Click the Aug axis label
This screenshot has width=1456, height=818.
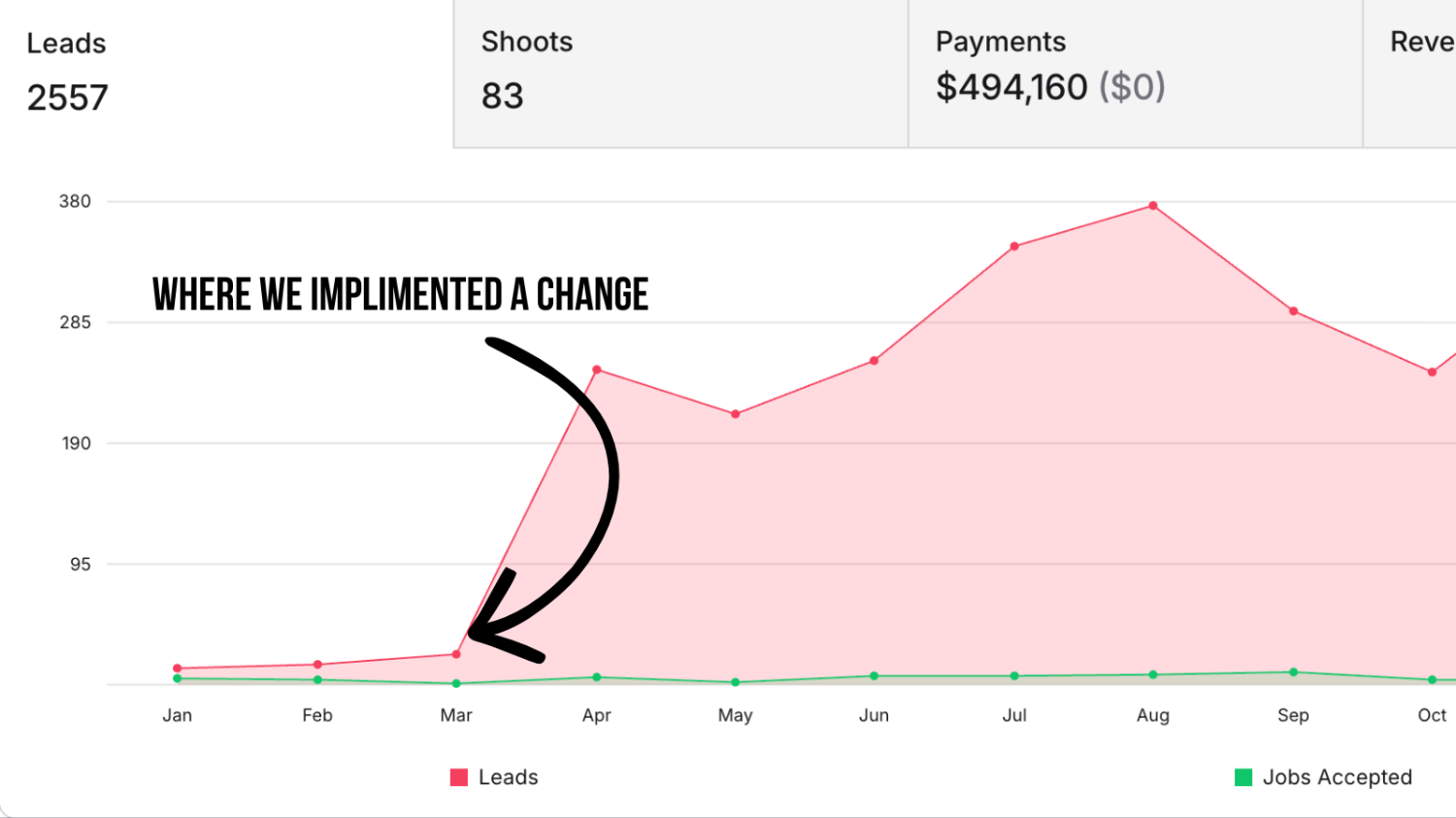pos(1153,715)
